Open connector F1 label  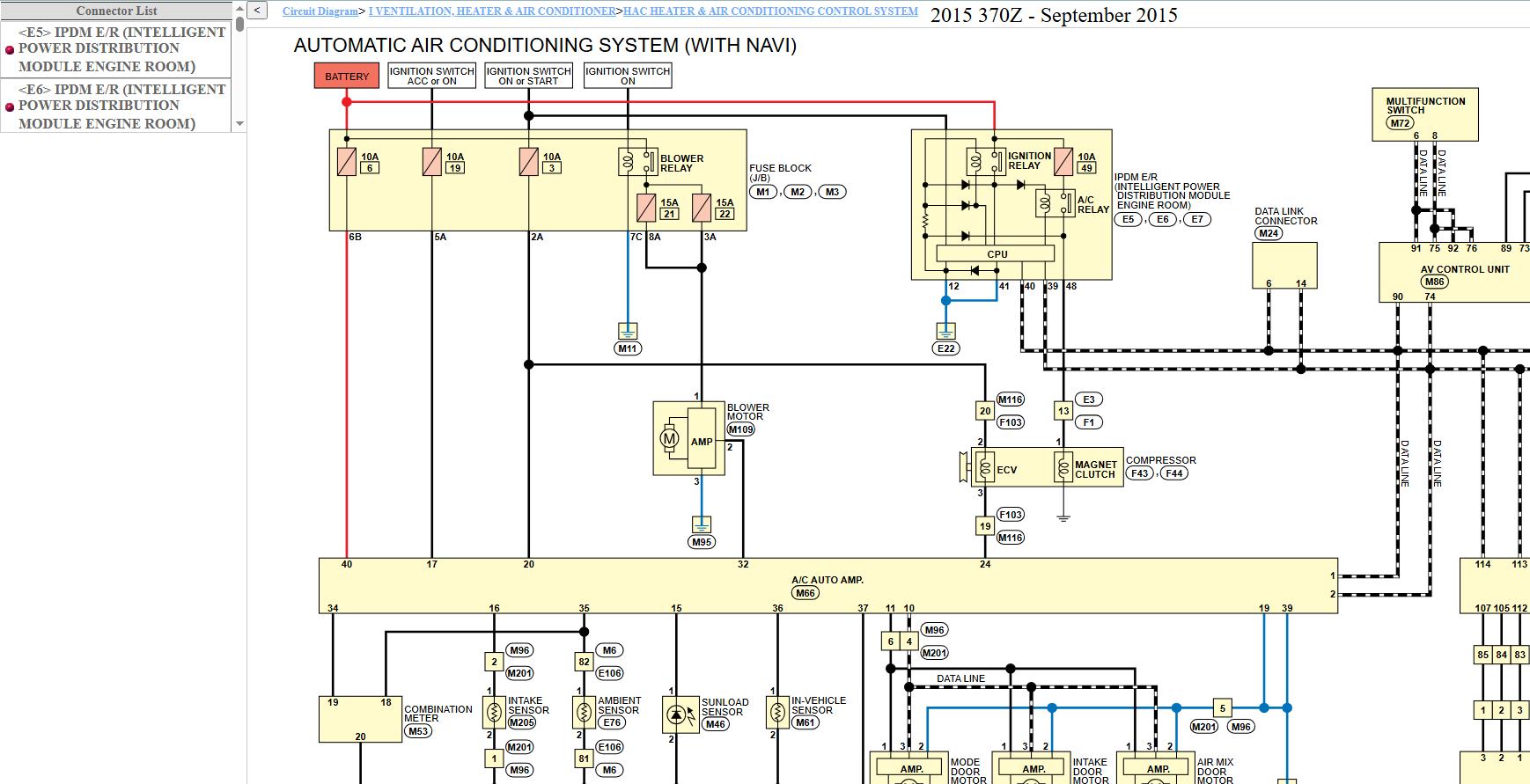(1089, 422)
